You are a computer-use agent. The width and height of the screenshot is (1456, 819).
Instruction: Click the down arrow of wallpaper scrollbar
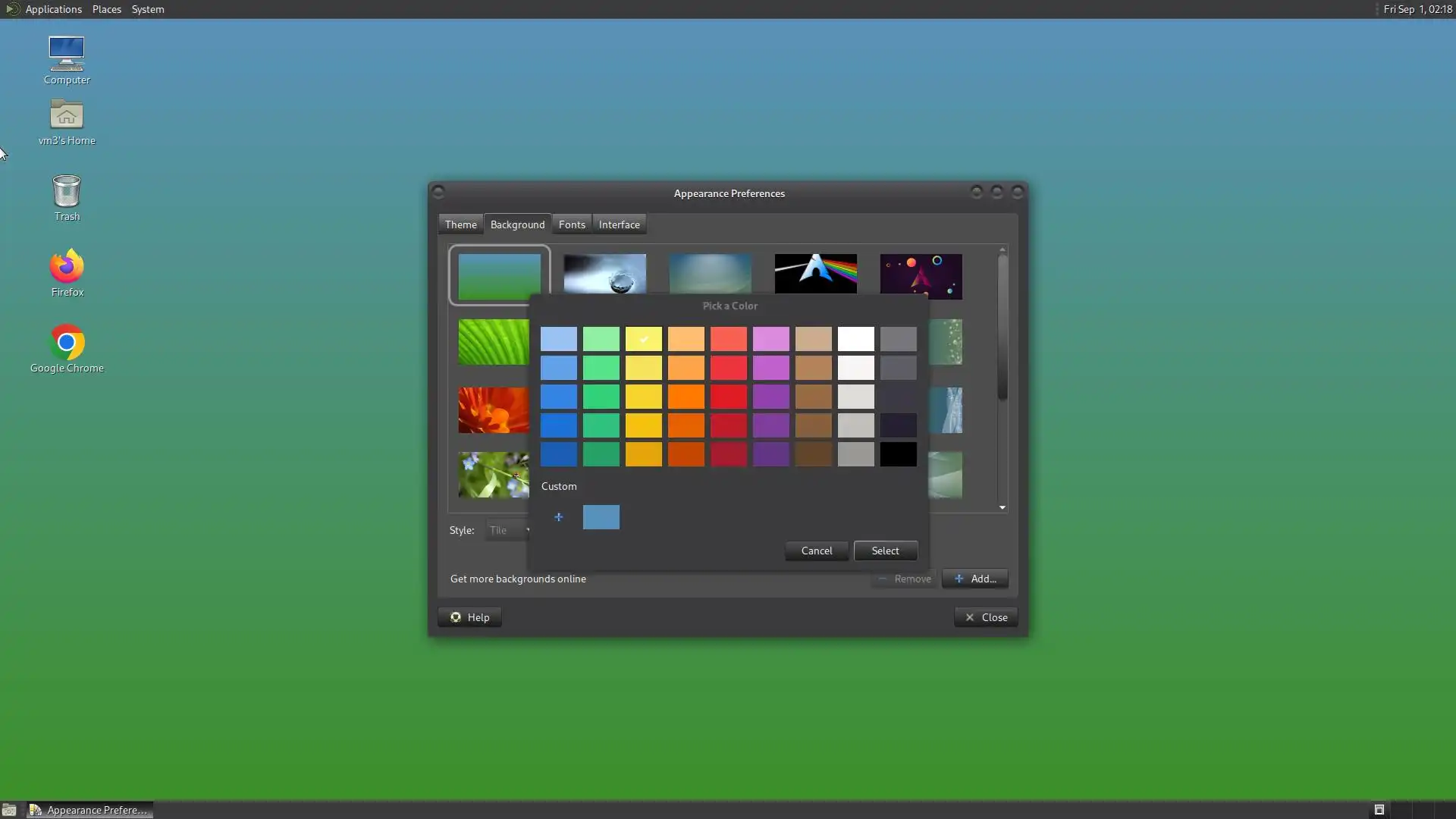1003,507
